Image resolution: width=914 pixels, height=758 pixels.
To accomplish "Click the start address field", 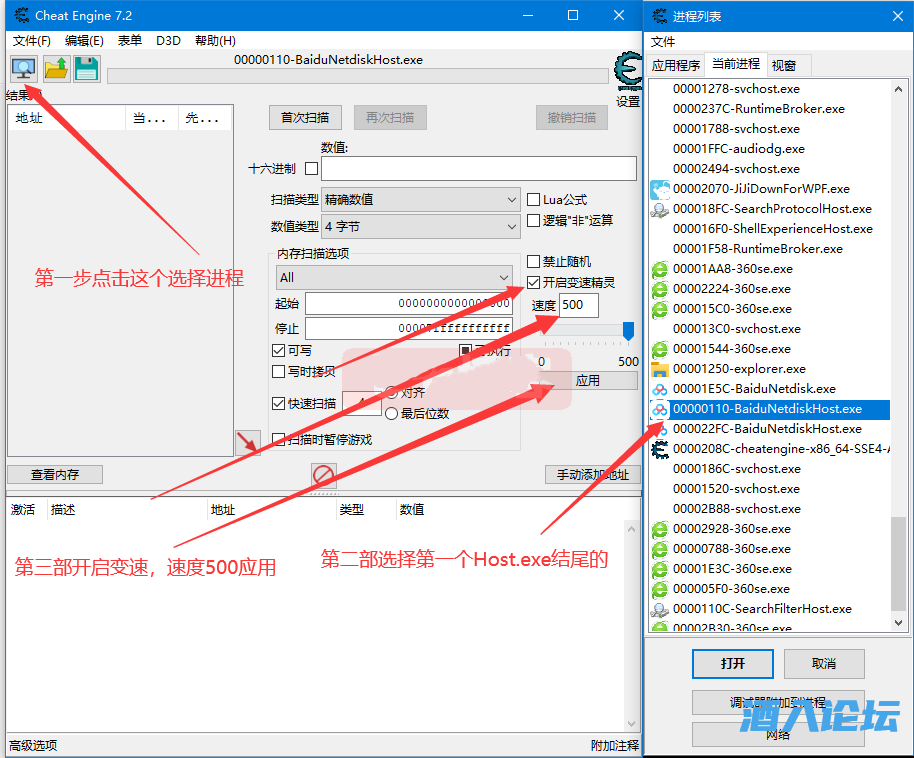I will 409,303.
